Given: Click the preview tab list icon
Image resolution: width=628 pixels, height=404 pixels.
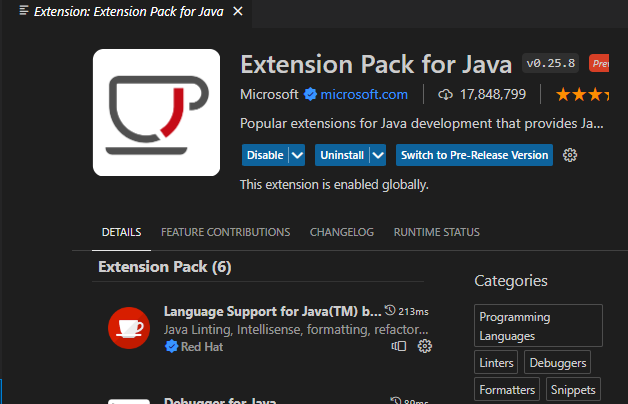Looking at the screenshot, I should (x=24, y=11).
